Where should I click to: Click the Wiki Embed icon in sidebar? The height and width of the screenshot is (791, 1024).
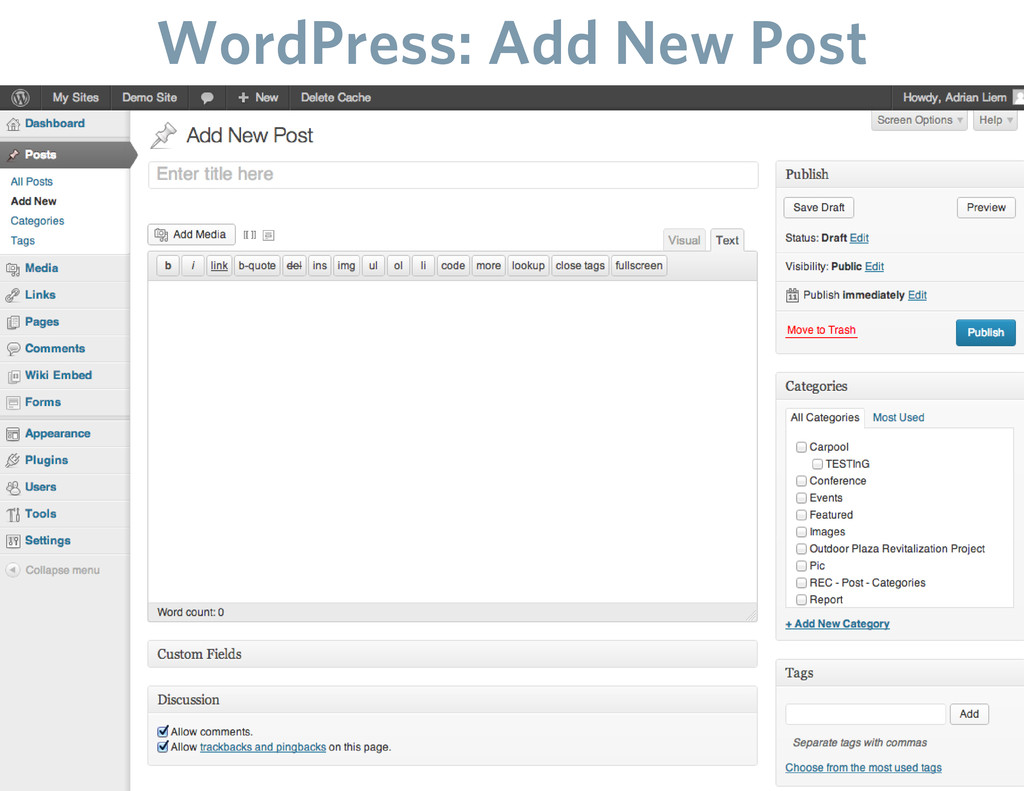point(12,376)
